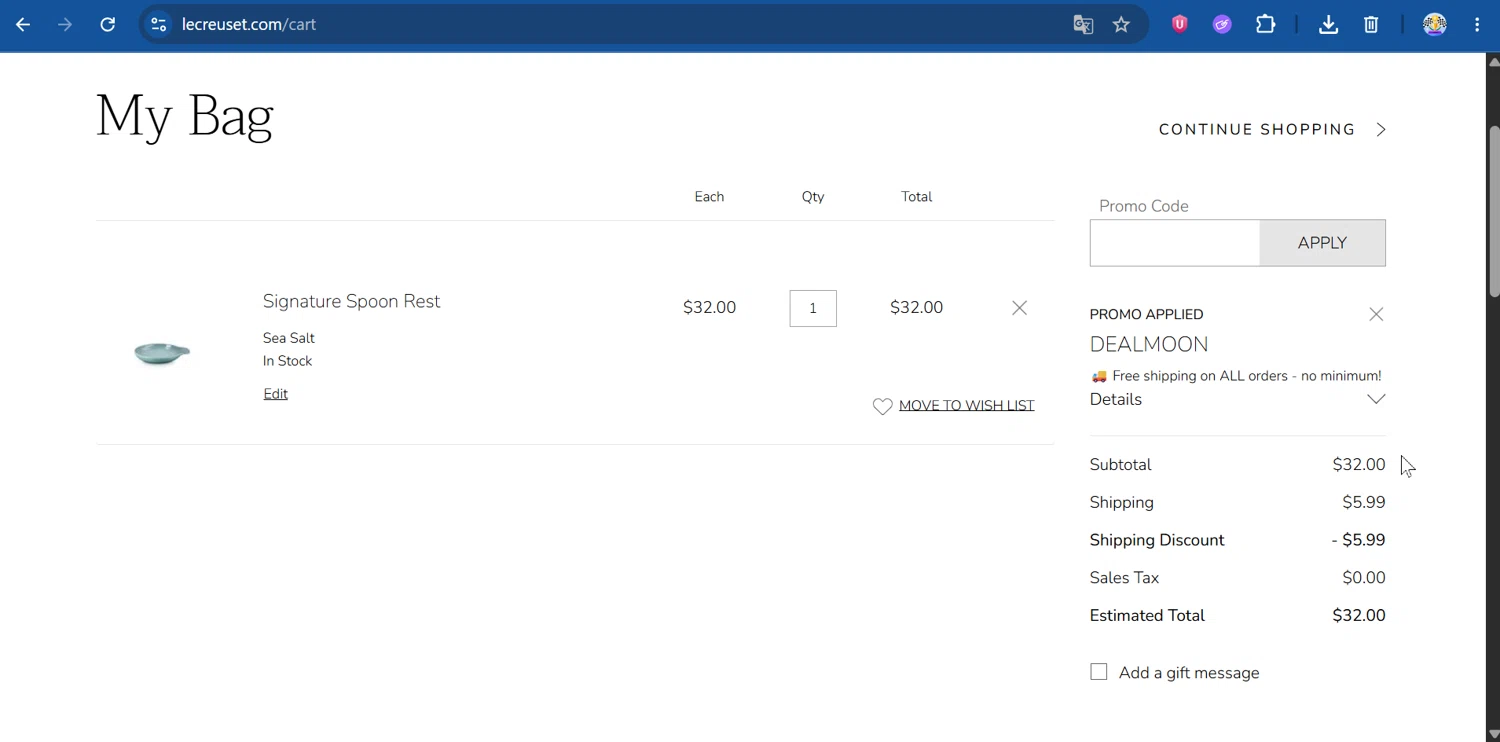This screenshot has width=1500, height=742.
Task: Click the Add a gift message label
Action: (x=1189, y=673)
